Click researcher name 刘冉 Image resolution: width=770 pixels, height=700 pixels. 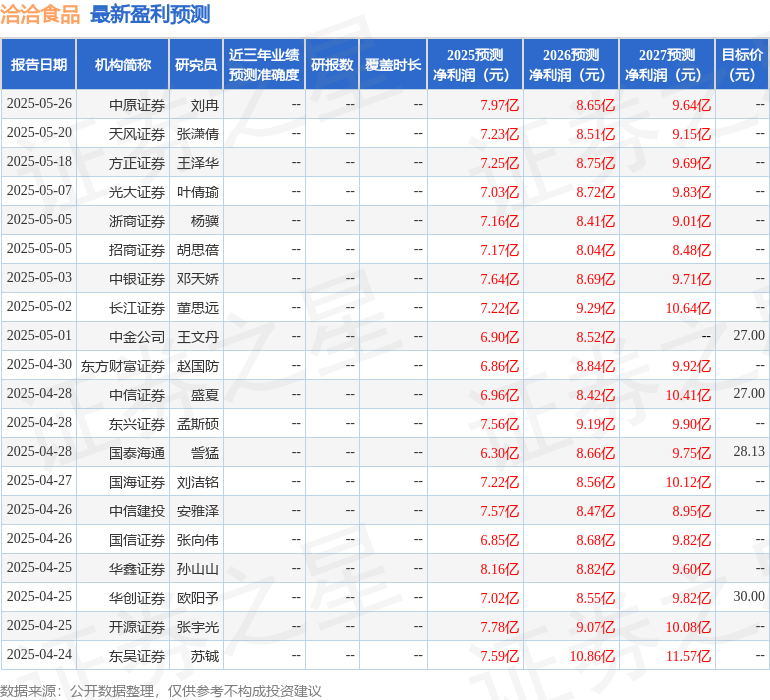pos(205,105)
